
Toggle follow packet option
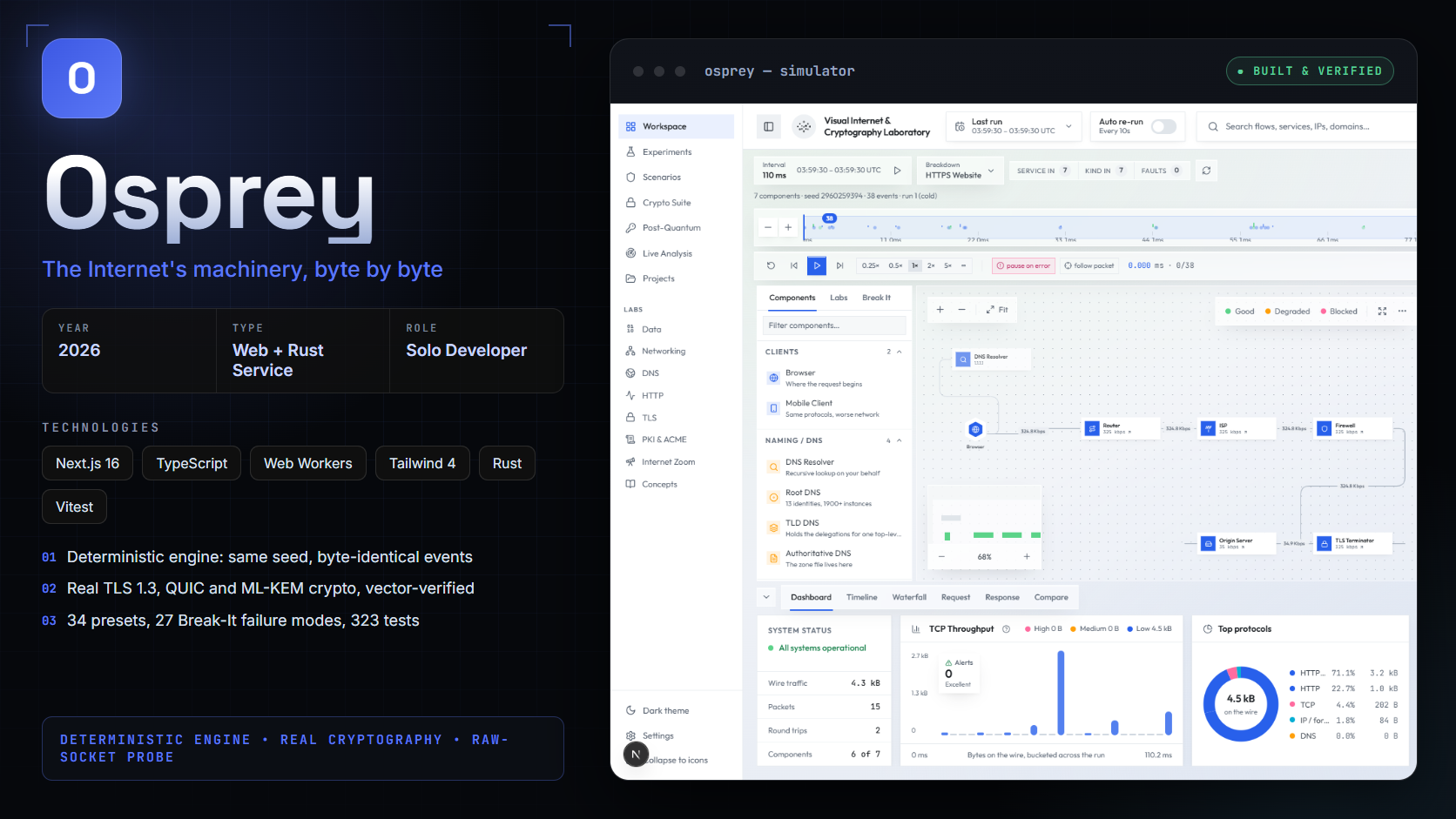(1089, 265)
